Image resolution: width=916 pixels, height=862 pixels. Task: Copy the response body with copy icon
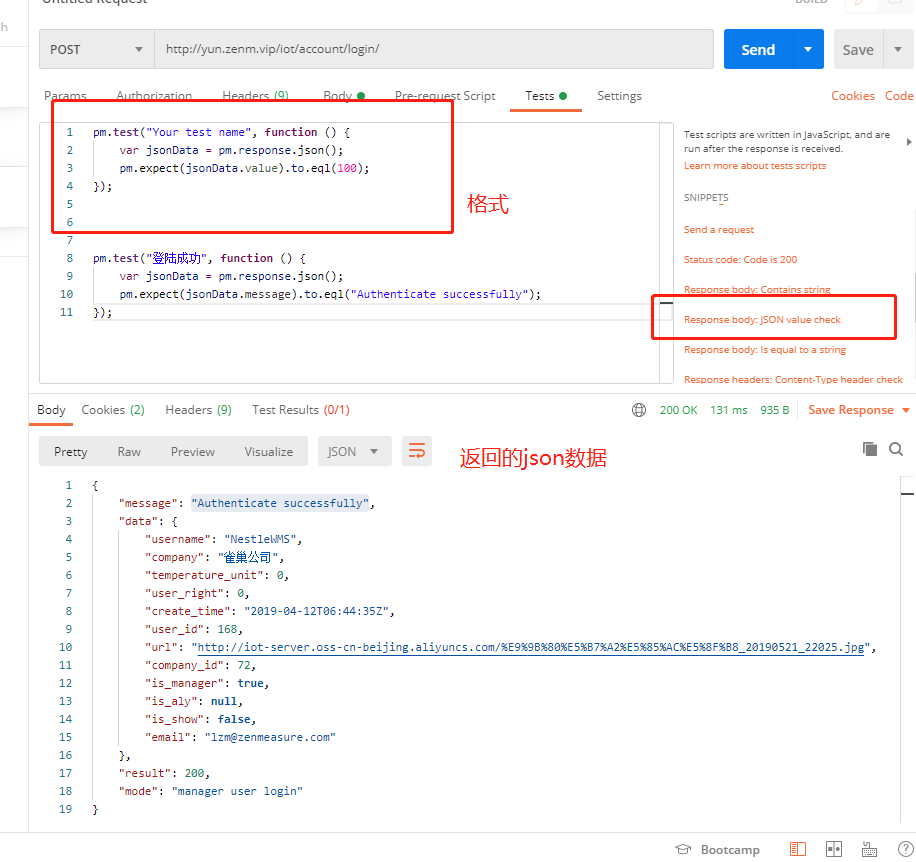point(870,449)
